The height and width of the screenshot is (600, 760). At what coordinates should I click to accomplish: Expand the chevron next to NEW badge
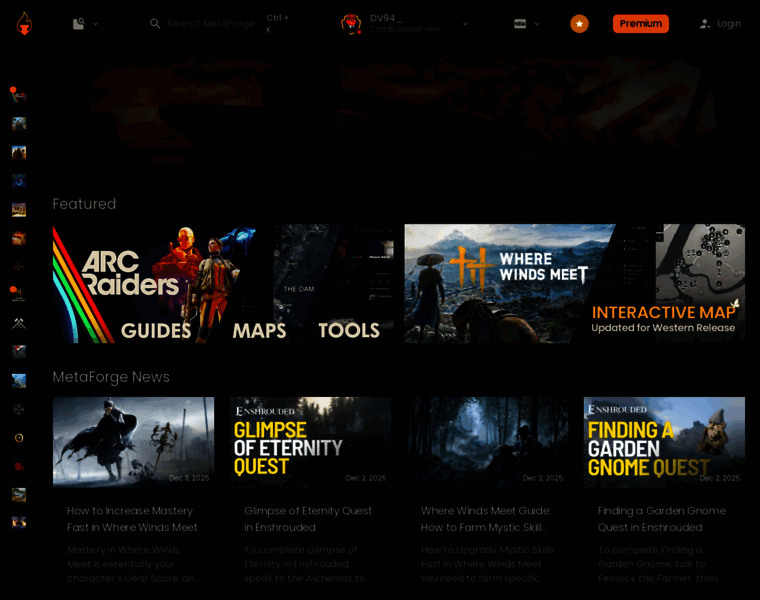point(537,23)
